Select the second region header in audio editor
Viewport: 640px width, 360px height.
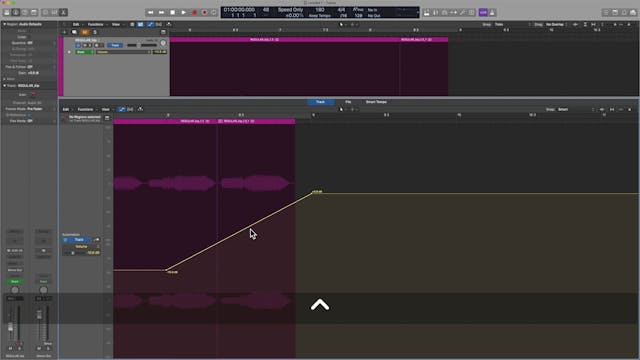coord(256,121)
